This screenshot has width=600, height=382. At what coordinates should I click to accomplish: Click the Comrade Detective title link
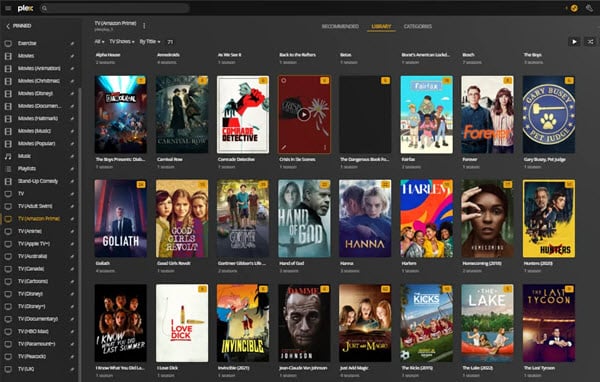236,160
